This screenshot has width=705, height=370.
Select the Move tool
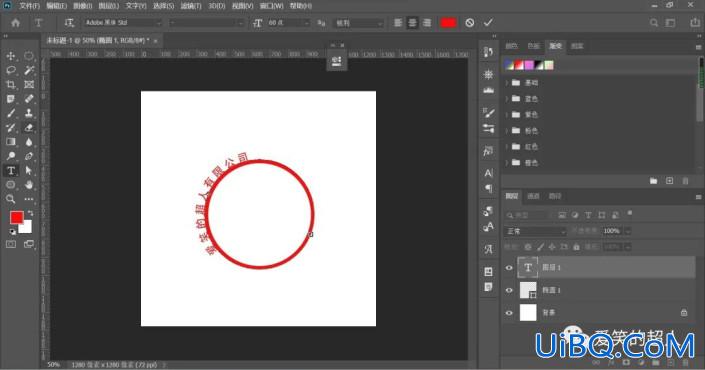click(x=11, y=56)
